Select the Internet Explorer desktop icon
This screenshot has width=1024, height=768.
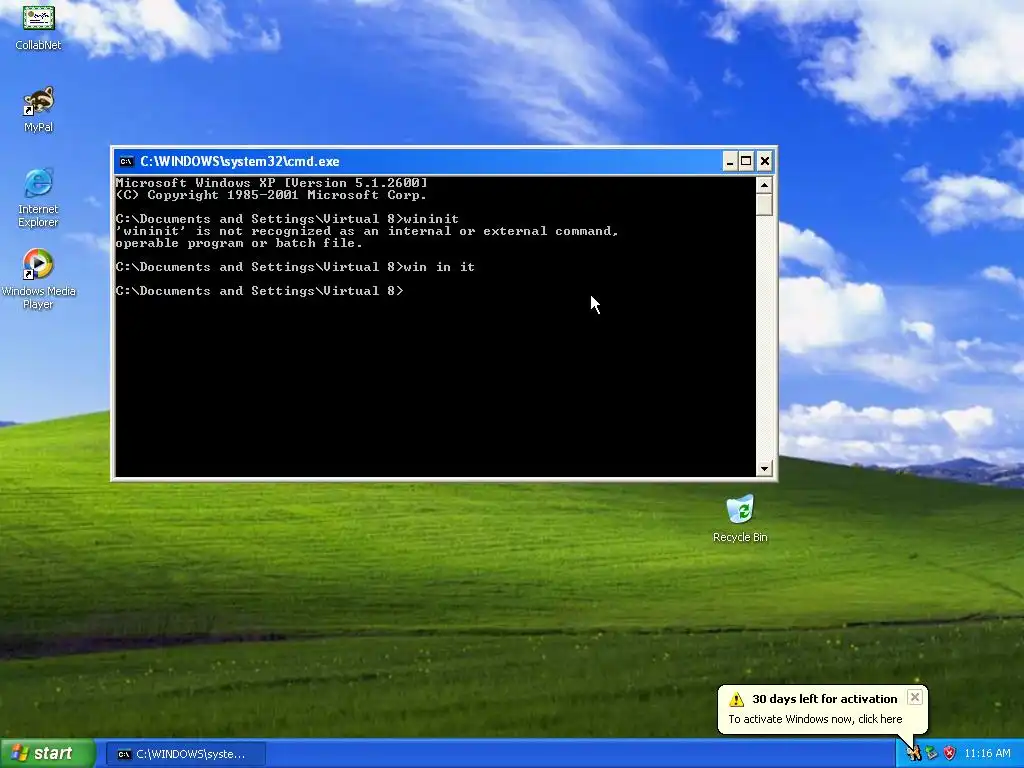(38, 198)
